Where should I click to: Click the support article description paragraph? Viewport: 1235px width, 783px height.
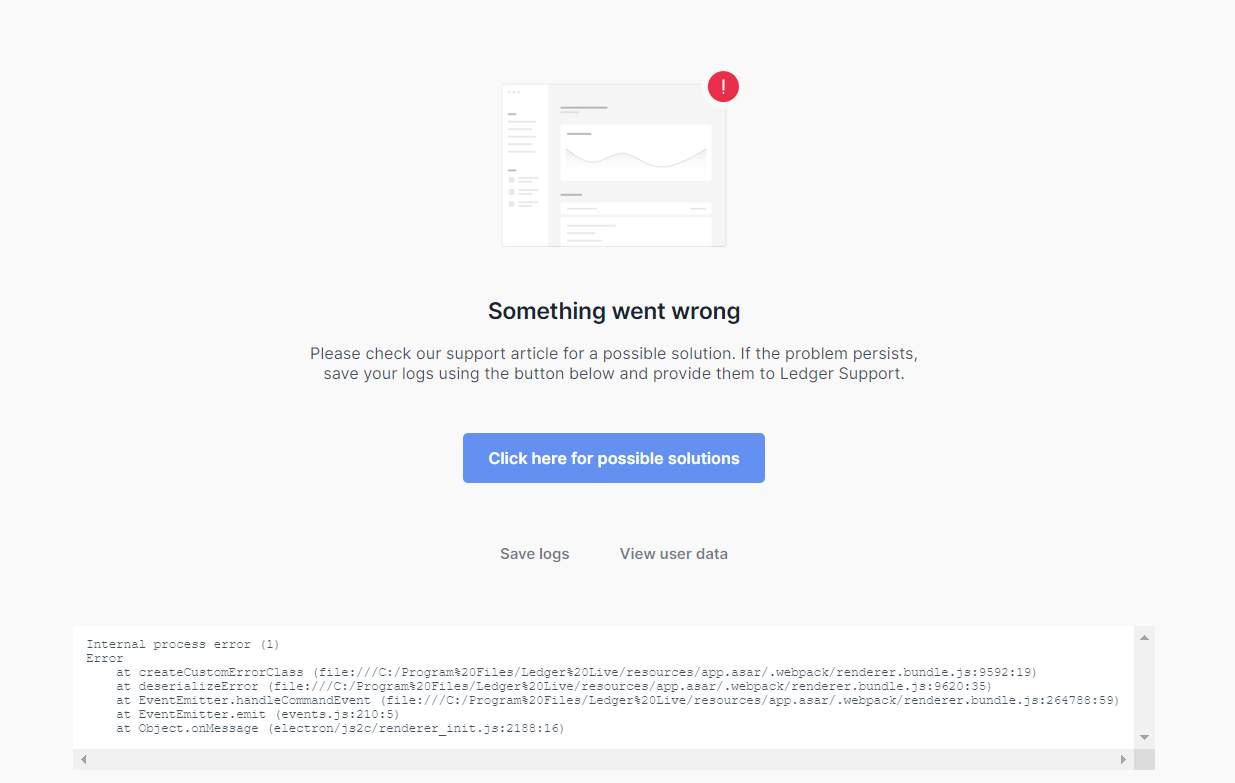tap(614, 364)
